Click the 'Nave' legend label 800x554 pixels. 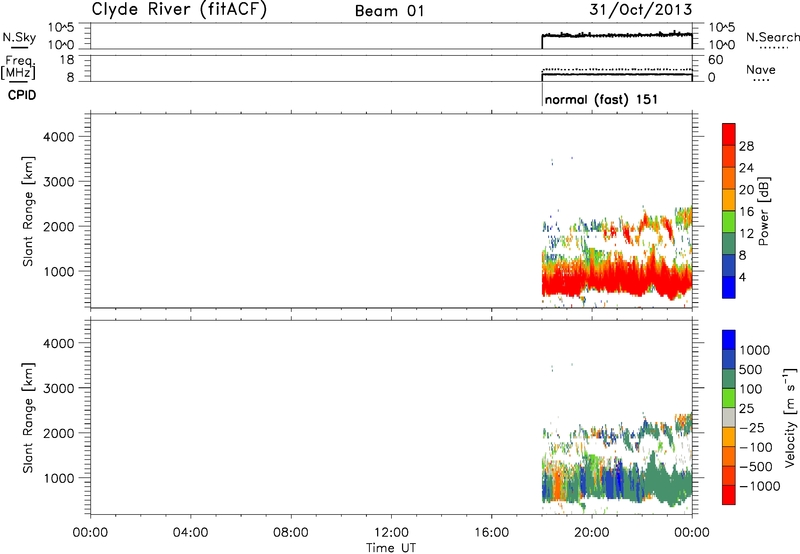tap(761, 69)
